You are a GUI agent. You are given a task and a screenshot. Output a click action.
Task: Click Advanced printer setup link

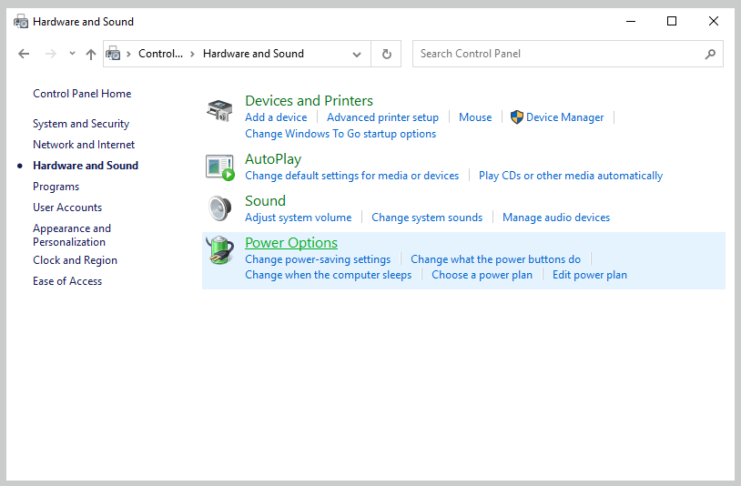coord(383,117)
